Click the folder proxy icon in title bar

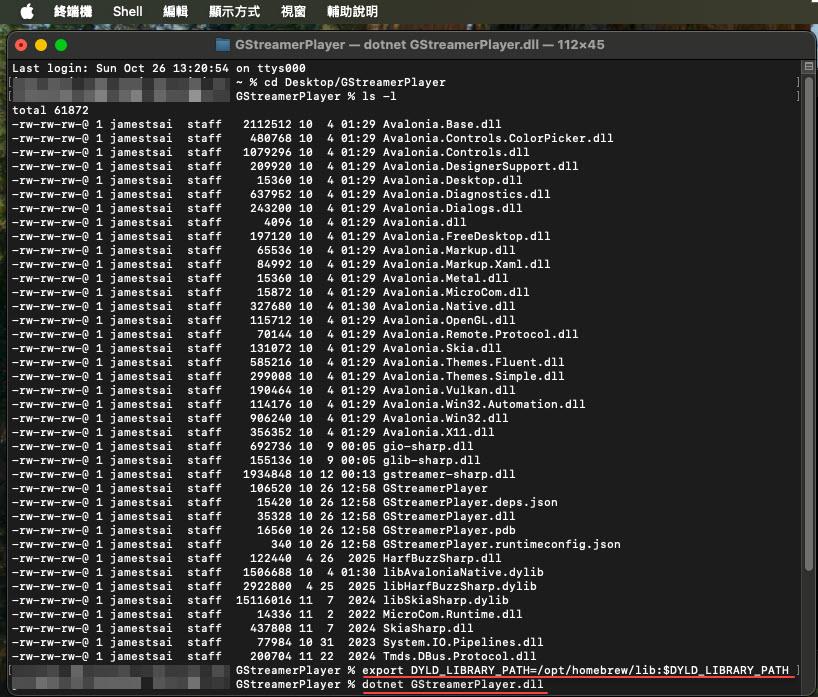pos(222,45)
